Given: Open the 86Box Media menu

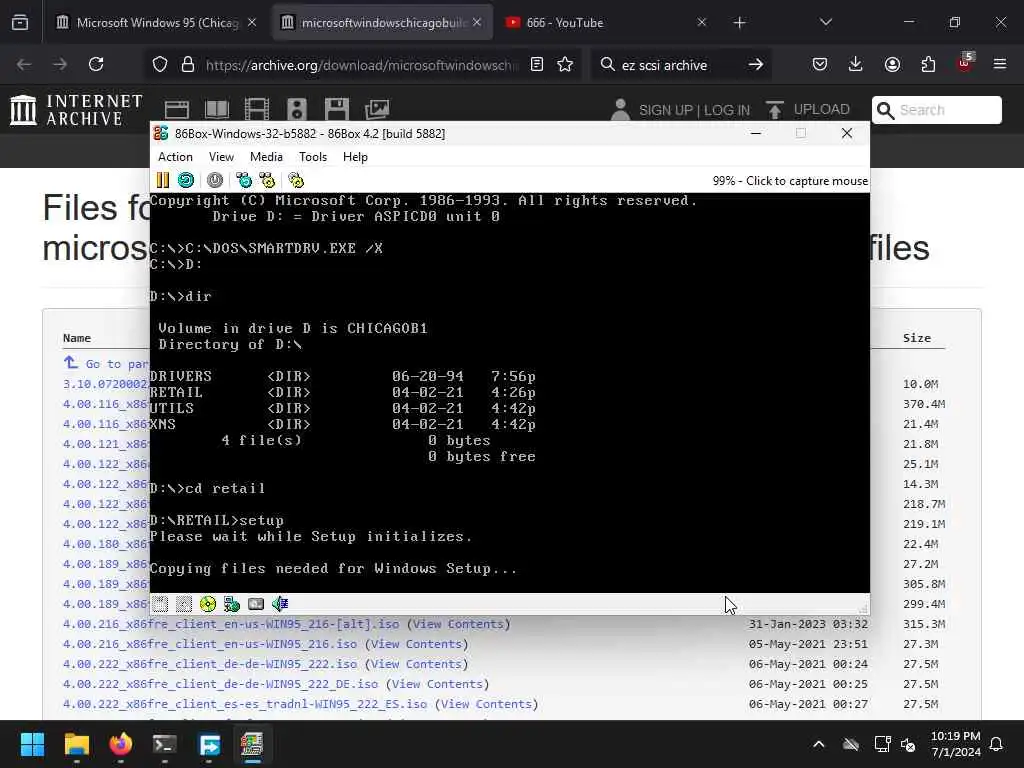Looking at the screenshot, I should click(266, 157).
